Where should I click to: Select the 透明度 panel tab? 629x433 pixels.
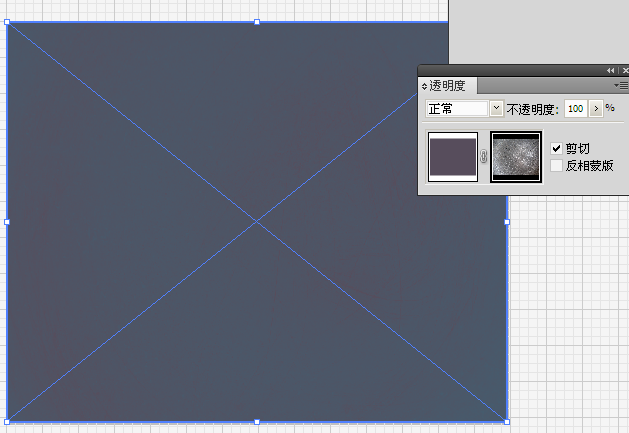pyautogui.click(x=447, y=85)
